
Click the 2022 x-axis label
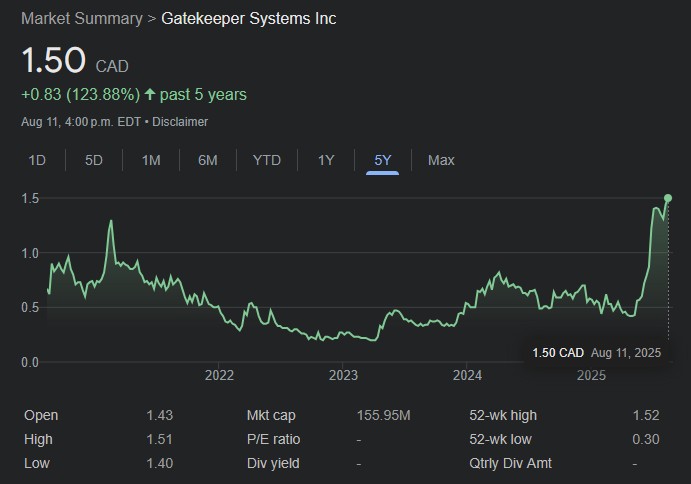coord(219,375)
